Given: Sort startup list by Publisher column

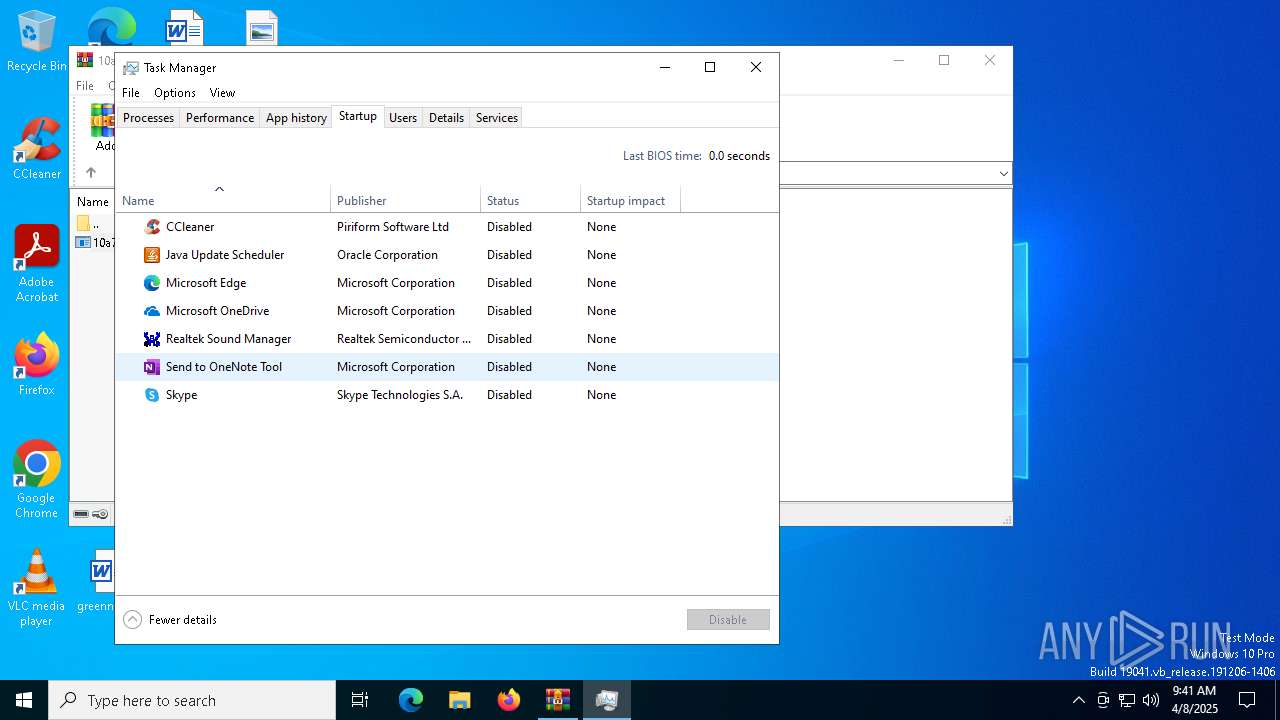Looking at the screenshot, I should pos(405,198).
